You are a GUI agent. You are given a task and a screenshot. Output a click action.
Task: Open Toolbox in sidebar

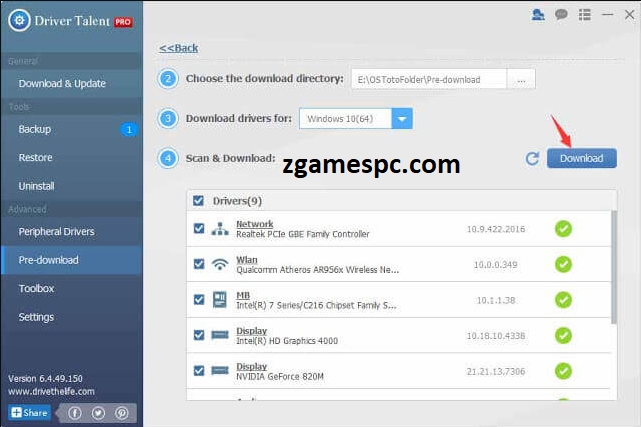72,288
